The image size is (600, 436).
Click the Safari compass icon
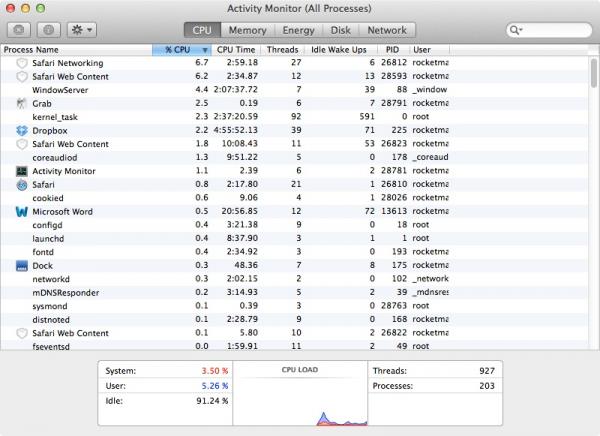coord(22,185)
